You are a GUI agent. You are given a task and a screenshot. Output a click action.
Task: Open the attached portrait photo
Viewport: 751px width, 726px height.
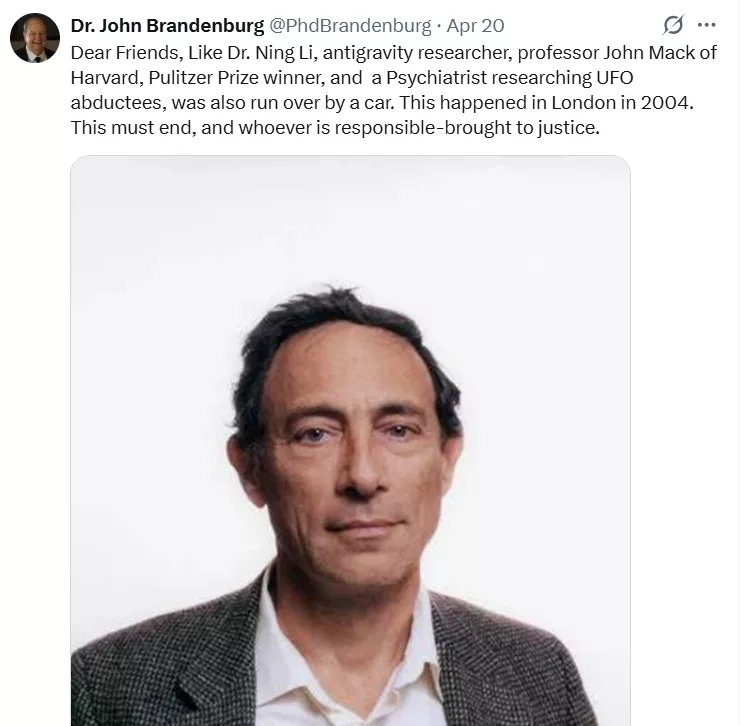[350, 440]
